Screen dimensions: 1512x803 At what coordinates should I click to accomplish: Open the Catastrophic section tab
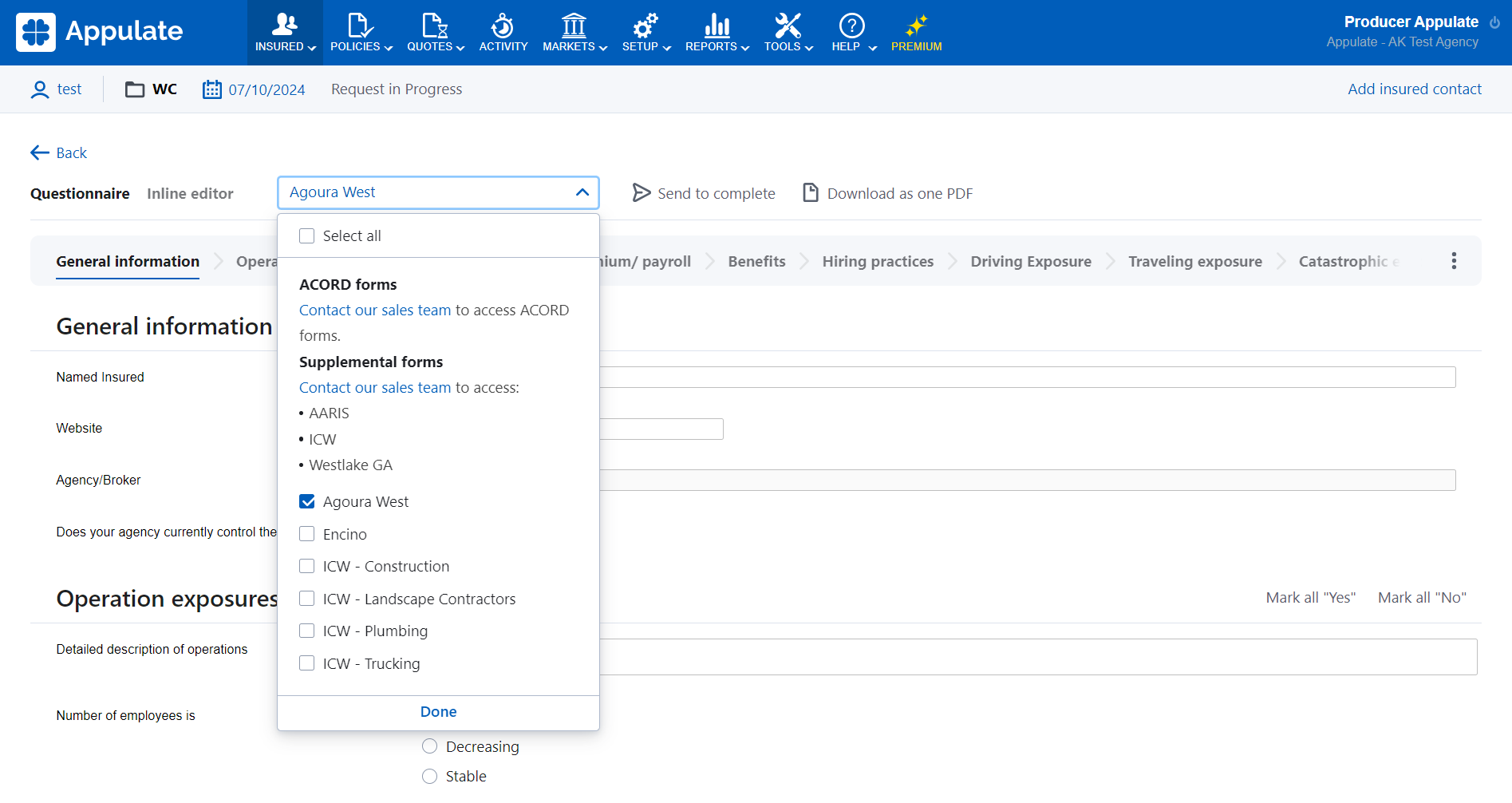(x=1348, y=261)
